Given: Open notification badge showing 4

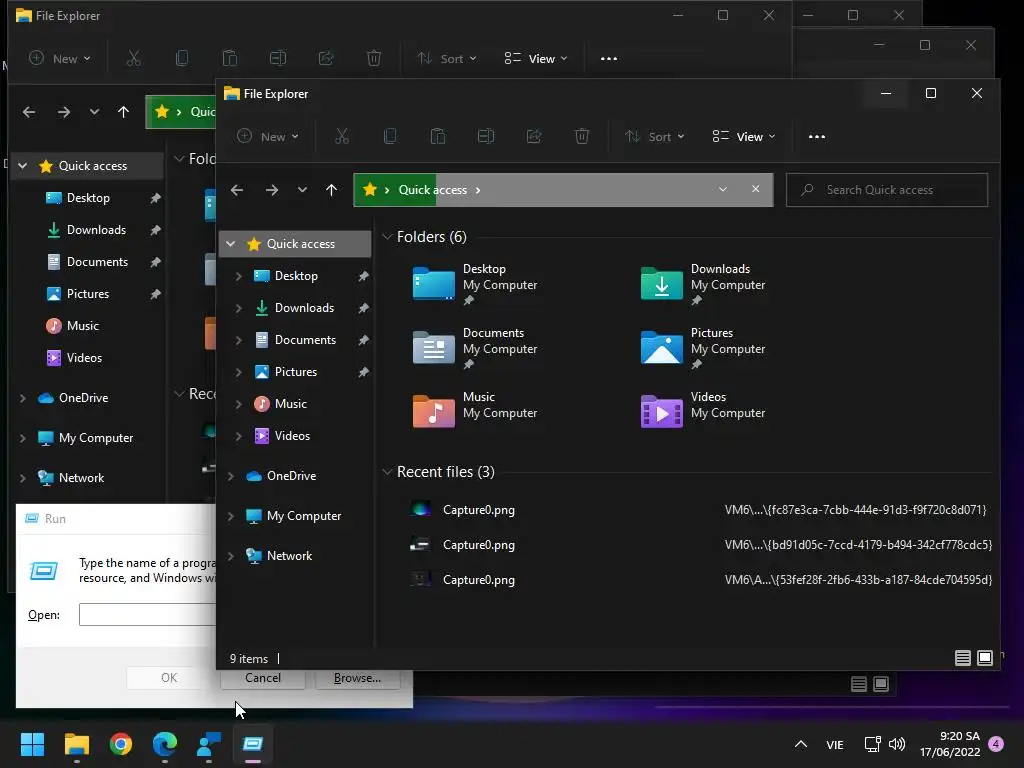Looking at the screenshot, I should point(996,744).
